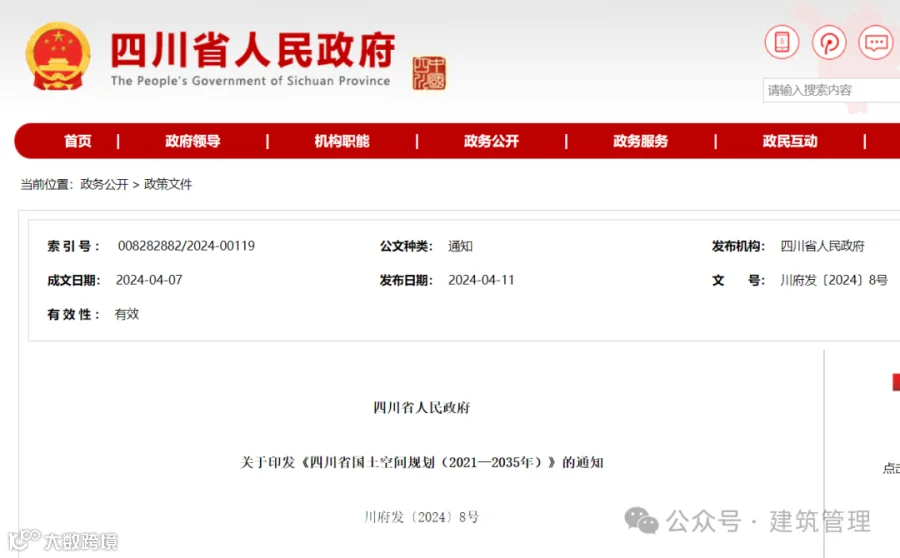Click the red Chinese seal stamp icon
The height and width of the screenshot is (558, 900).
[x=429, y=73]
